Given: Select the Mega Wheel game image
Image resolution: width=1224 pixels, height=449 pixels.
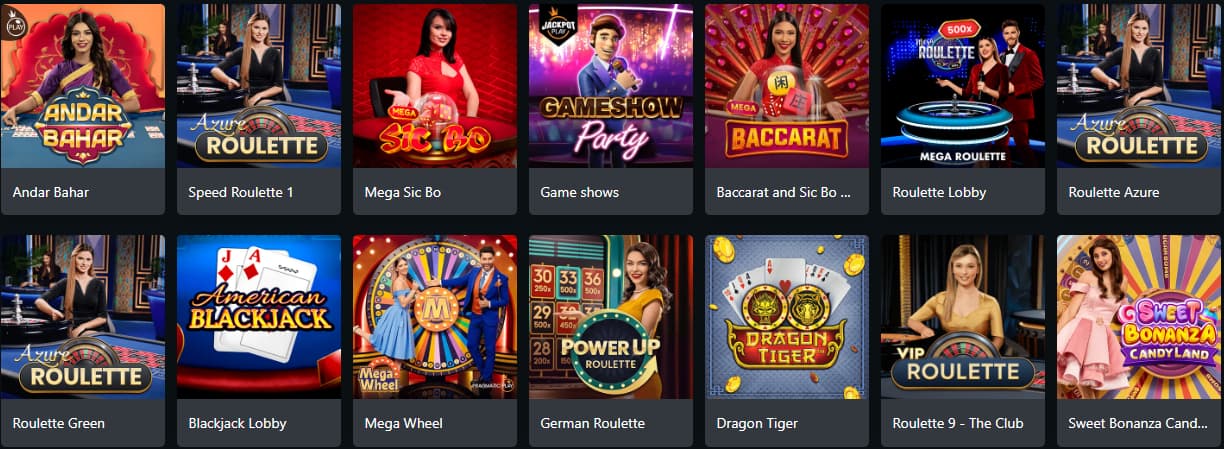Looking at the screenshot, I should coord(435,317).
